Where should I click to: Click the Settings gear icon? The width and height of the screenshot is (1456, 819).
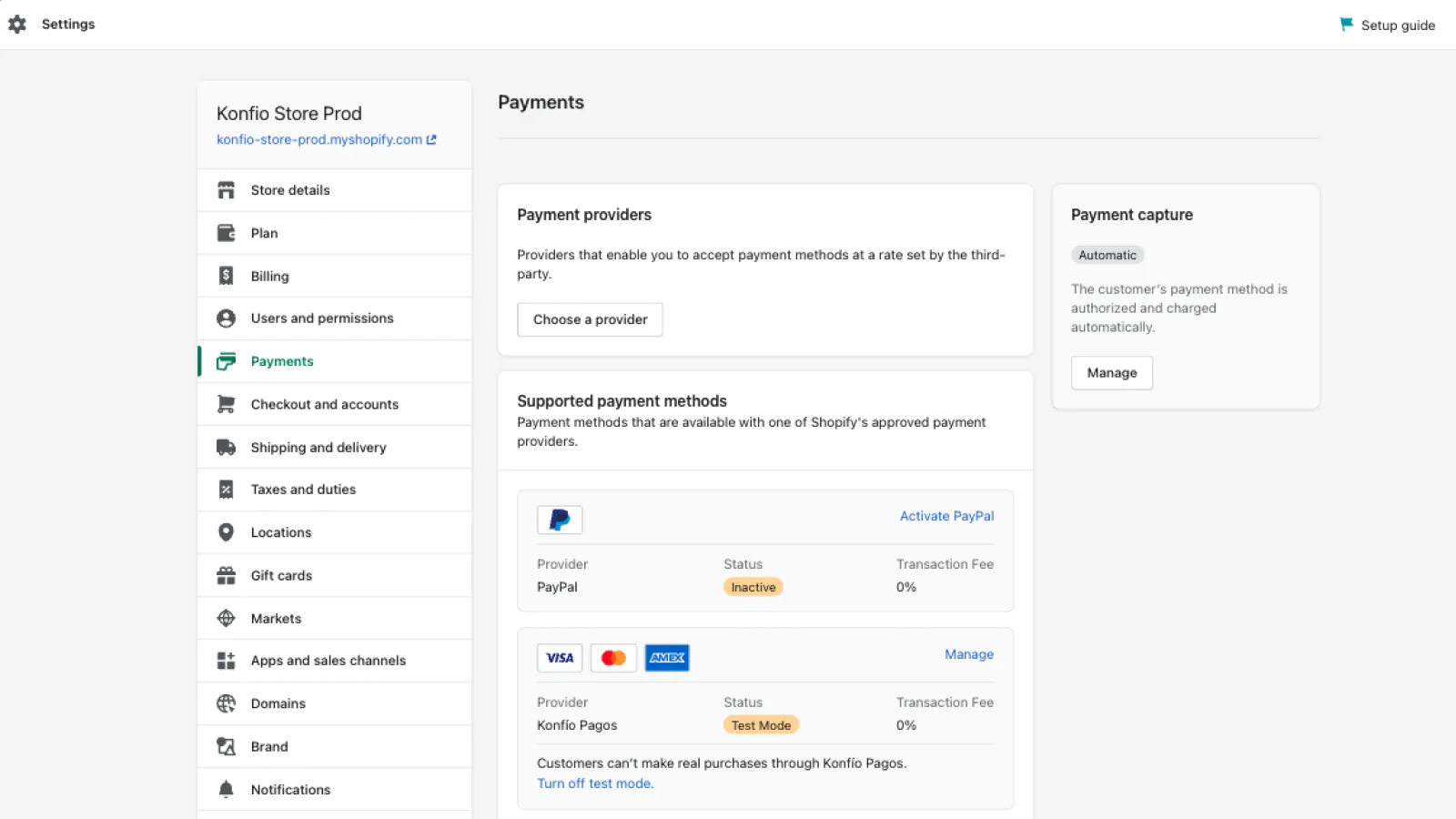[x=17, y=25]
